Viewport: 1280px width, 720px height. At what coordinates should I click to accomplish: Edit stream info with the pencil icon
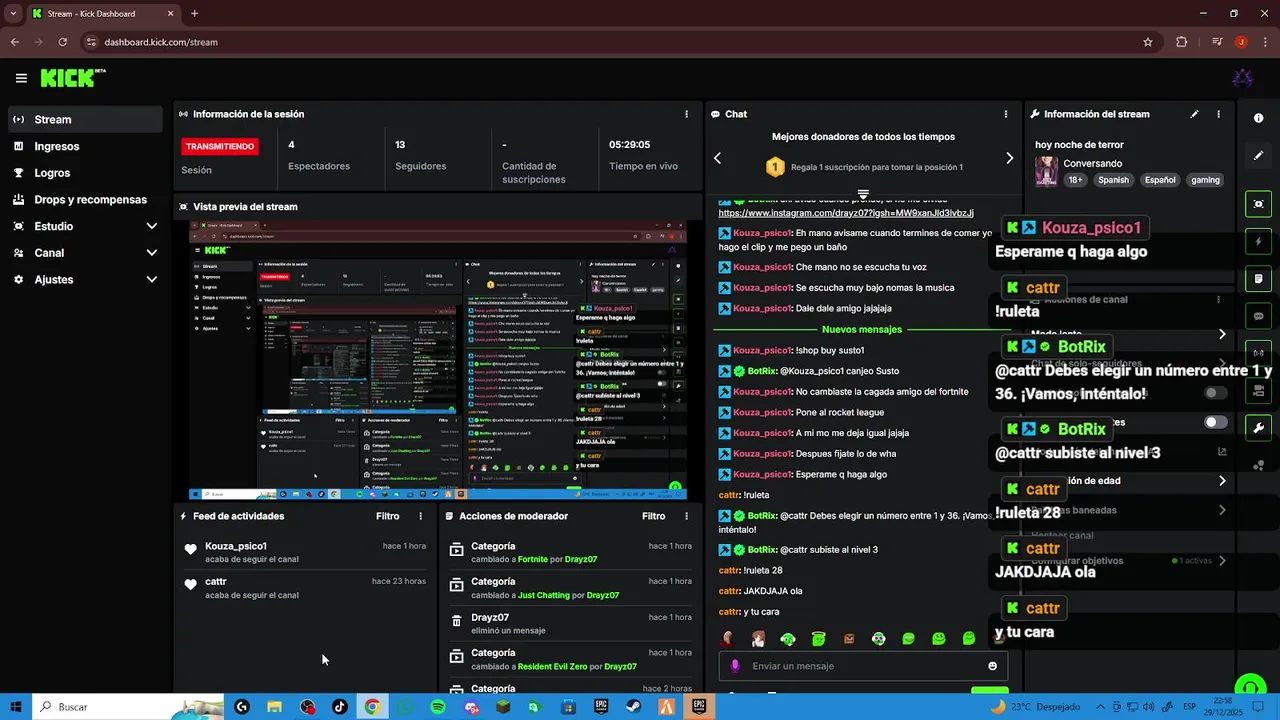1194,114
